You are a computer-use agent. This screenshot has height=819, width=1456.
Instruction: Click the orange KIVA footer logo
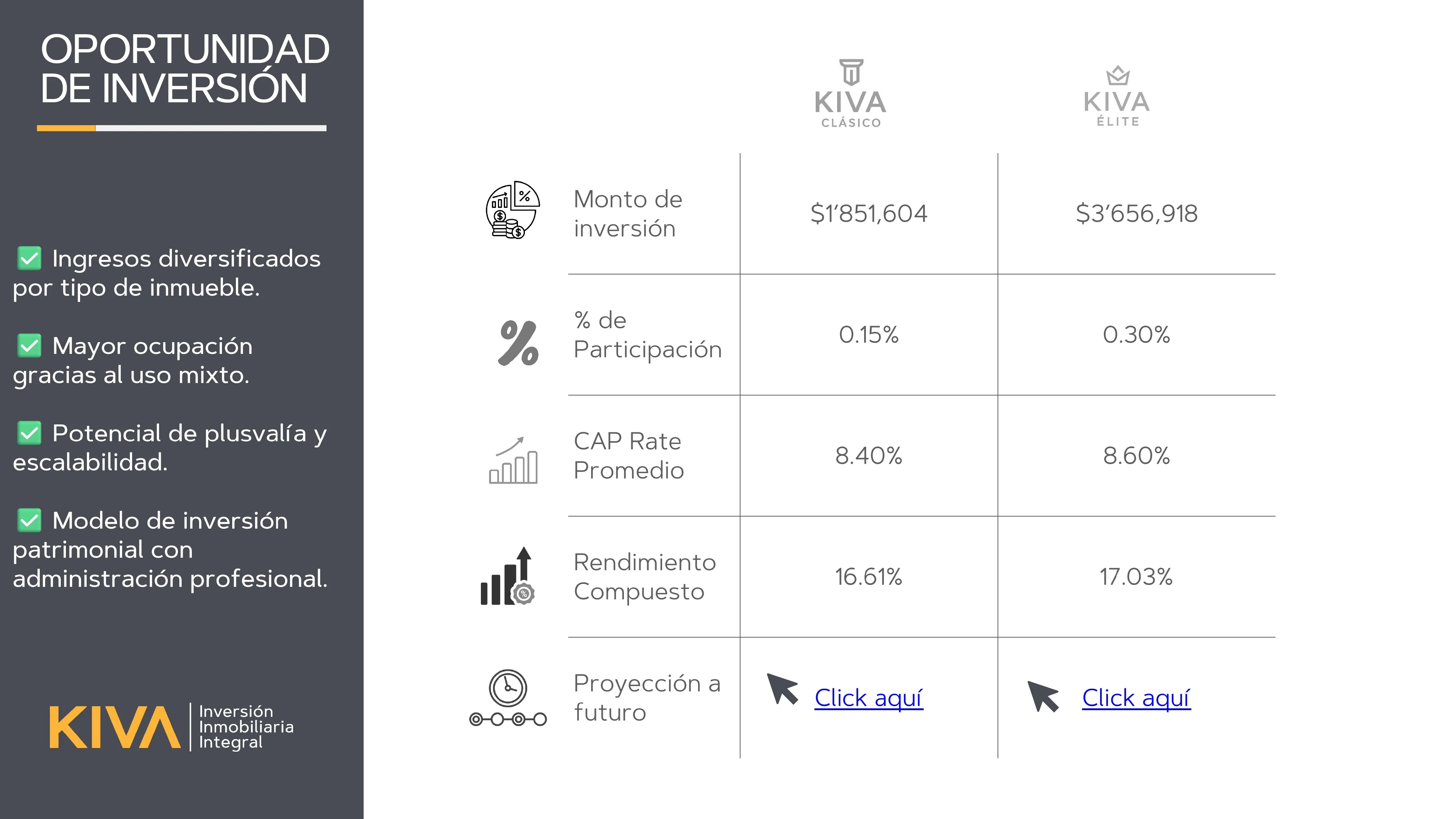tap(115, 727)
